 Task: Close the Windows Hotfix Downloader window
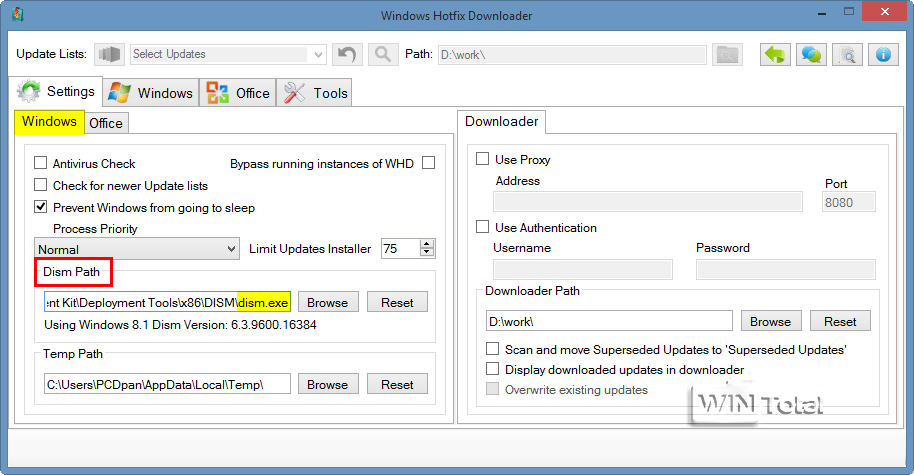click(884, 12)
